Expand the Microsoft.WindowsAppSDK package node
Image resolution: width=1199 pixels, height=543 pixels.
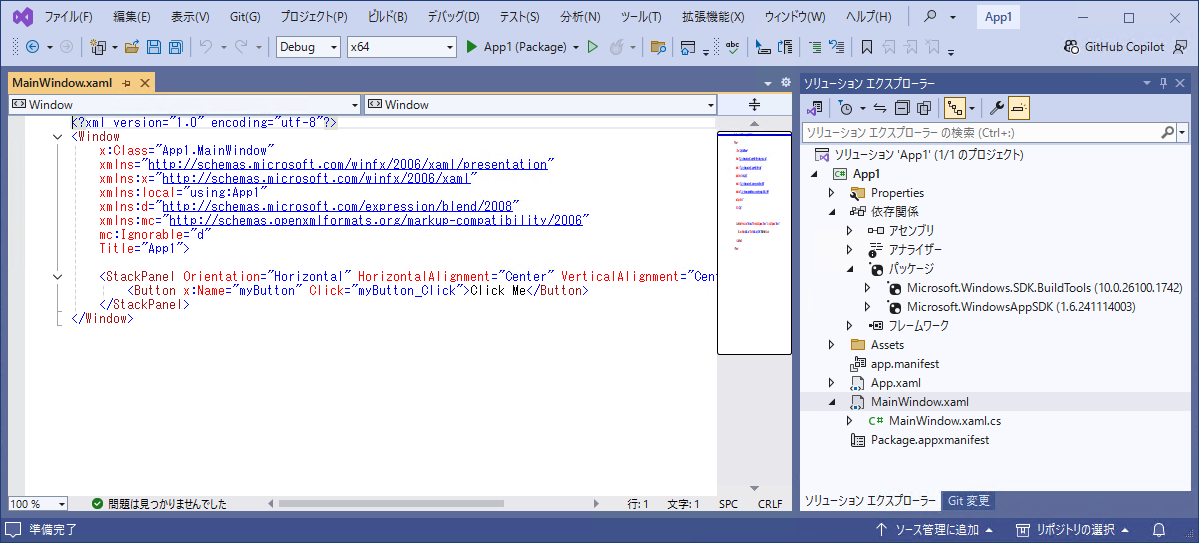click(x=867, y=307)
